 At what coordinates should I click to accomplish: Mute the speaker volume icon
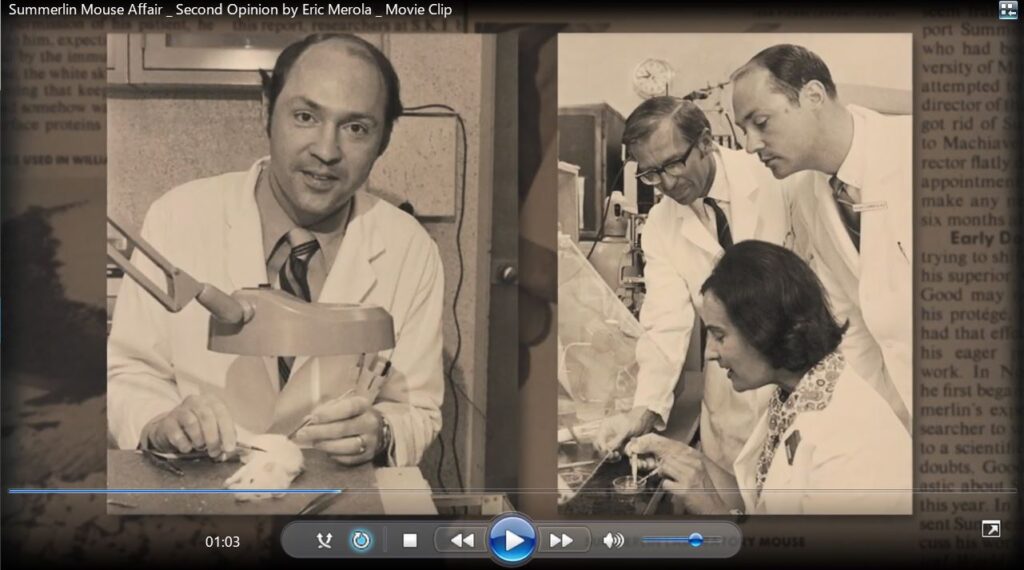(613, 541)
